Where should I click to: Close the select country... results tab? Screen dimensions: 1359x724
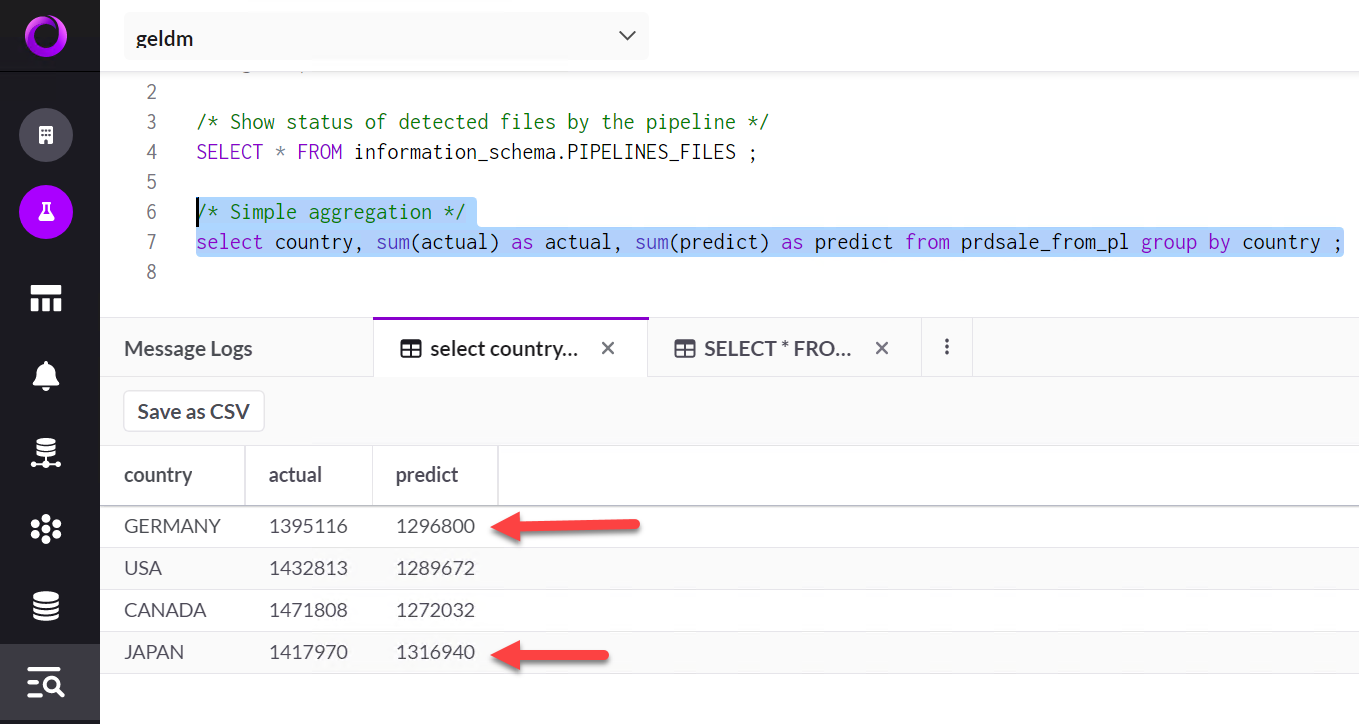pyautogui.click(x=607, y=348)
